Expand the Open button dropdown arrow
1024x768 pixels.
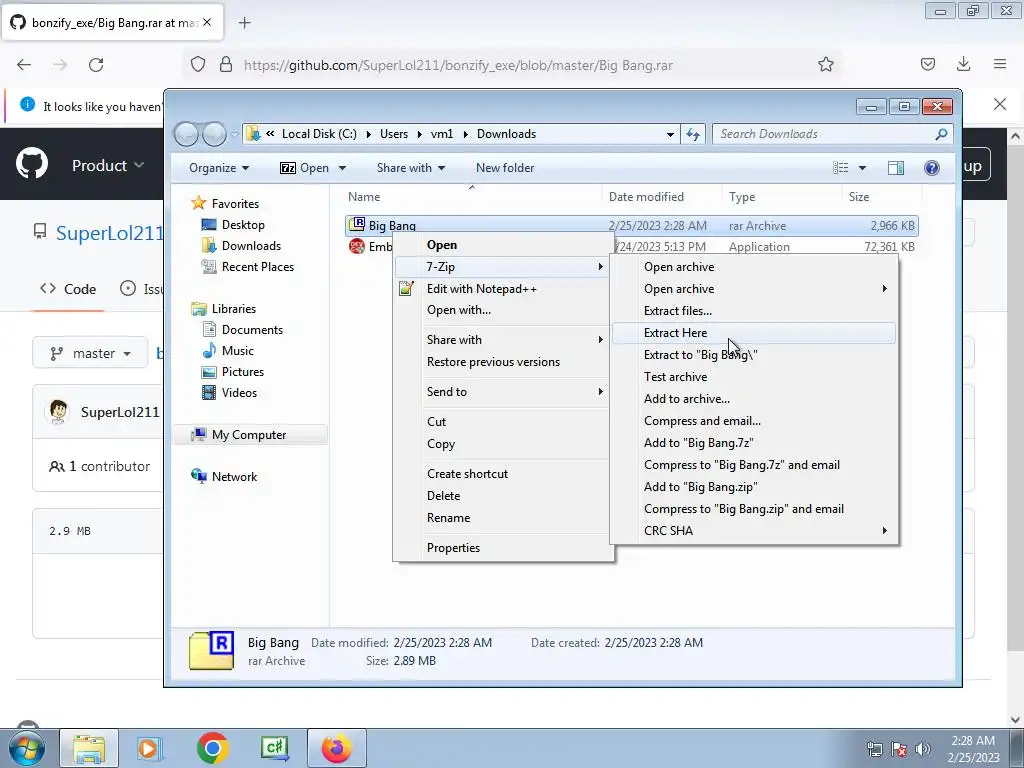click(x=342, y=168)
